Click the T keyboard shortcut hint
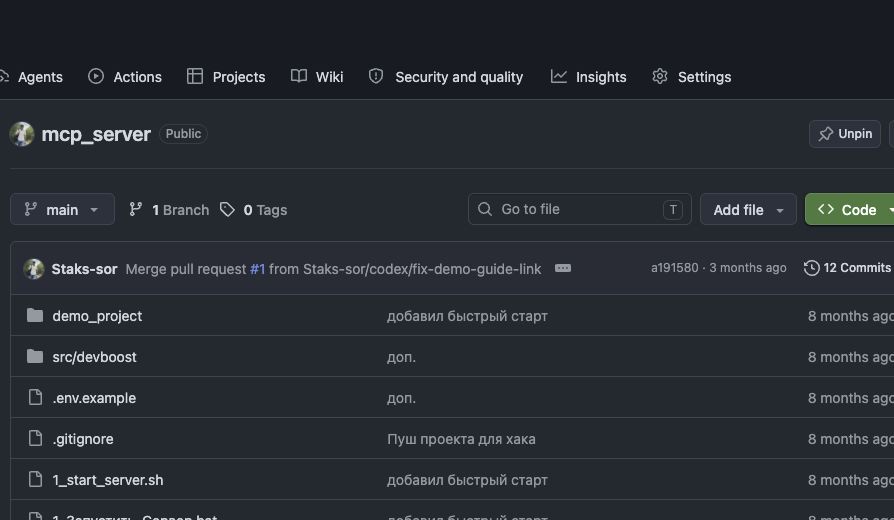The height and width of the screenshot is (520, 894). coord(673,209)
